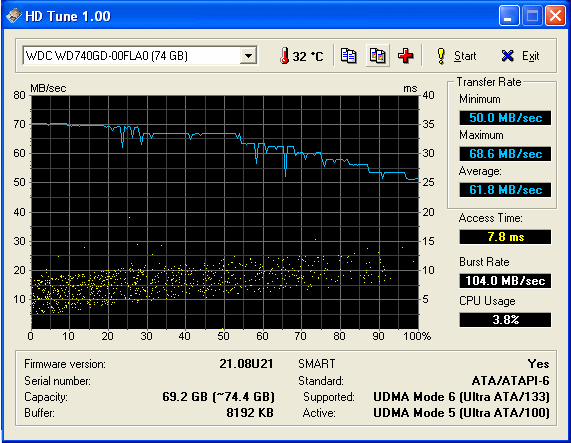Start the benchmark test
Image resolution: width=571 pixels, height=443 pixels.
point(456,56)
